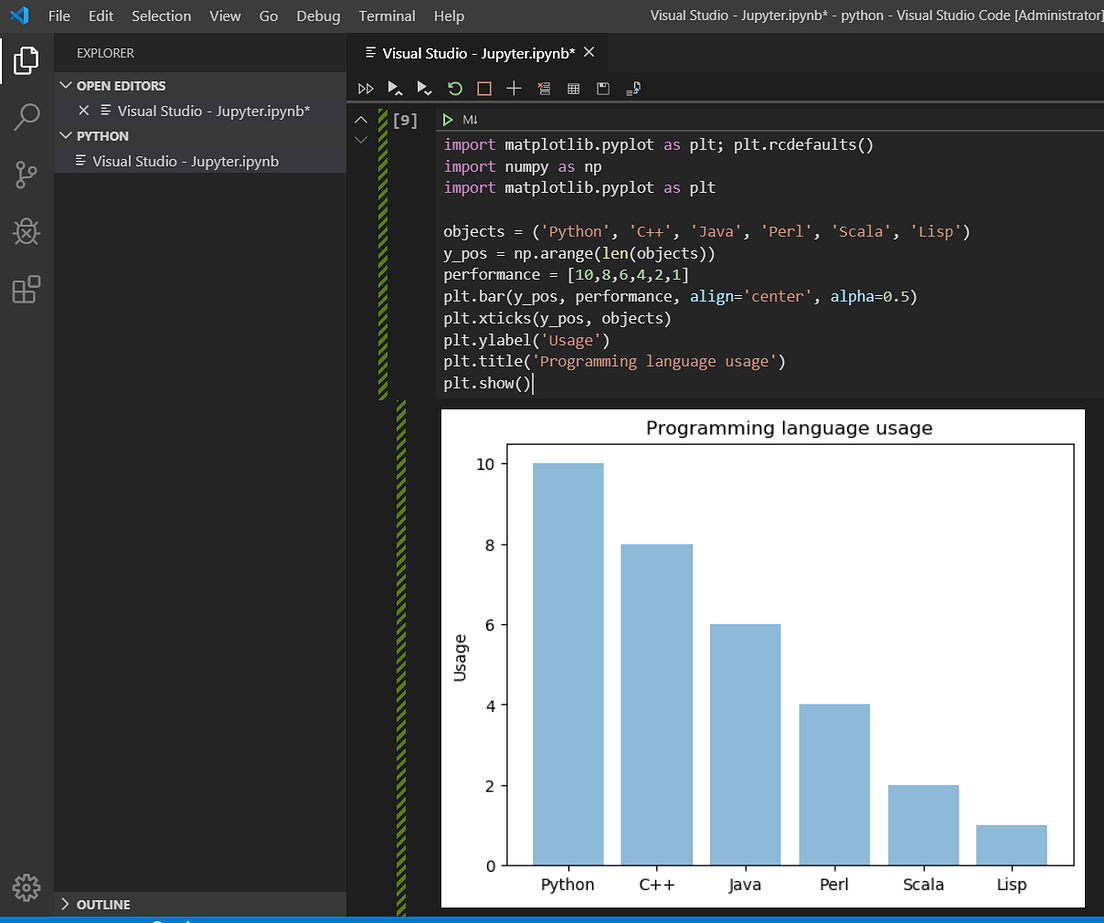Interrupt execution using the red square icon

[x=484, y=88]
